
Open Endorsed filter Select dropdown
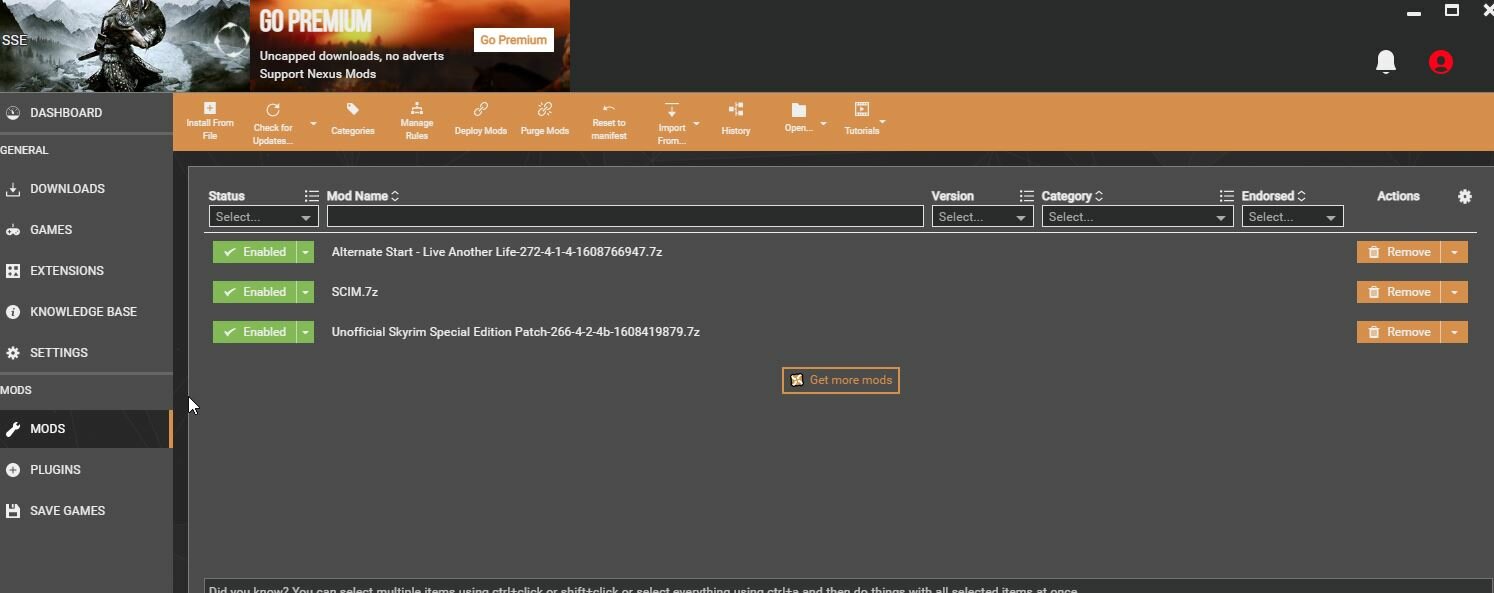1292,217
